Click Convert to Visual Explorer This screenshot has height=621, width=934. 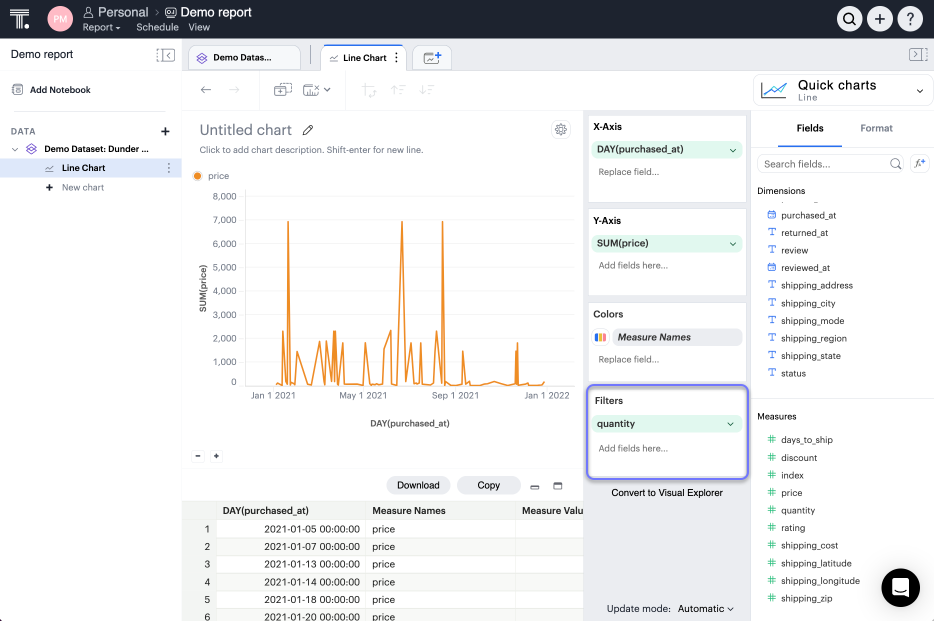tap(667, 492)
